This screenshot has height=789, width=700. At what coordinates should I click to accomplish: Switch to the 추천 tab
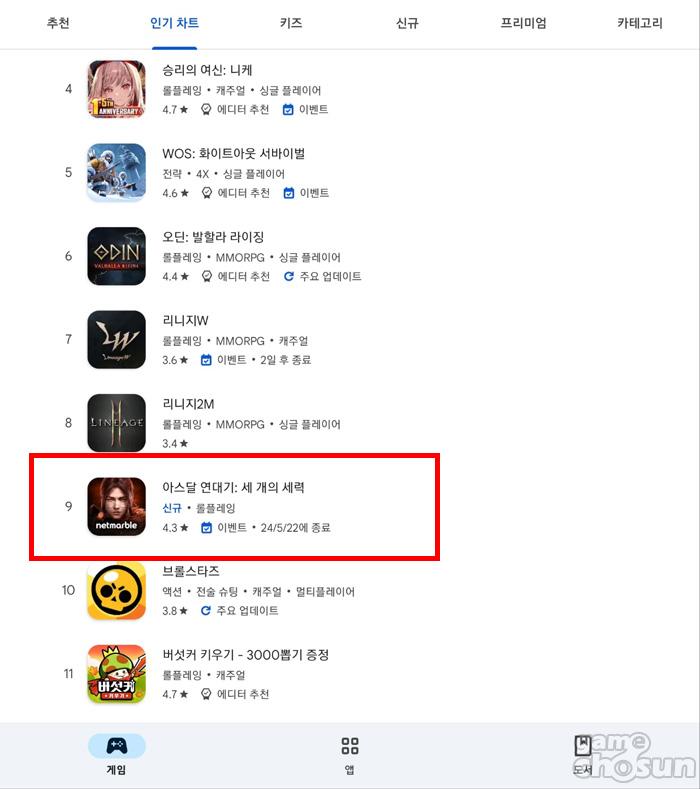[58, 23]
